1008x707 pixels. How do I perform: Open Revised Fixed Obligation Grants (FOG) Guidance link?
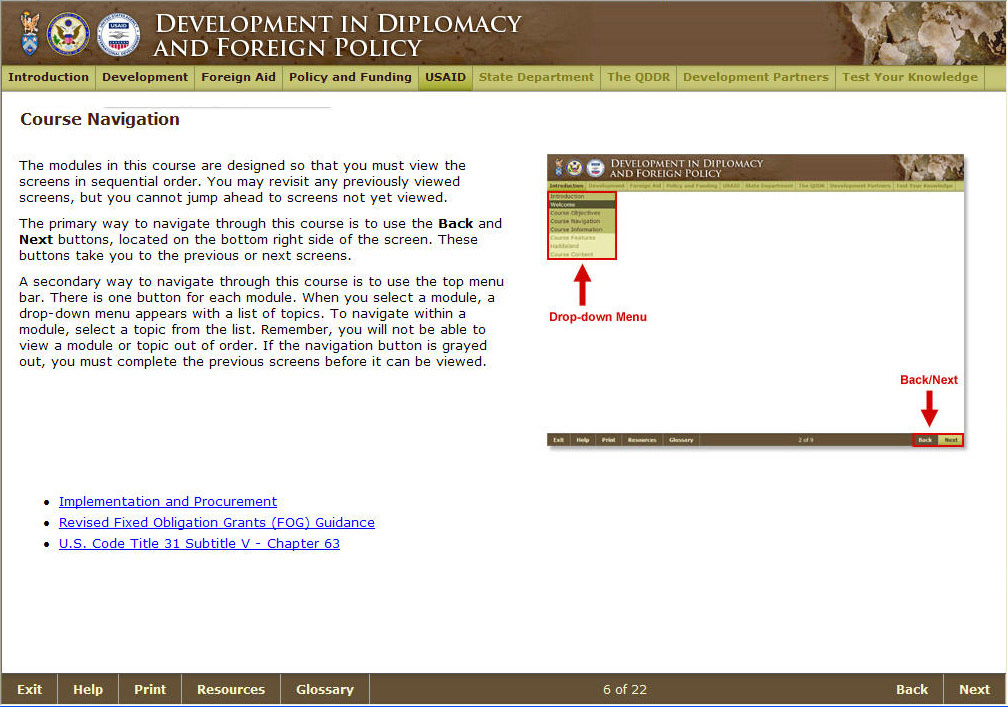[x=217, y=523]
